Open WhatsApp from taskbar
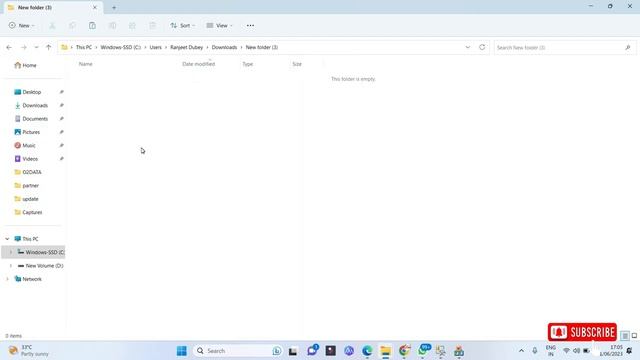This screenshot has width=640, height=360. click(x=423, y=351)
